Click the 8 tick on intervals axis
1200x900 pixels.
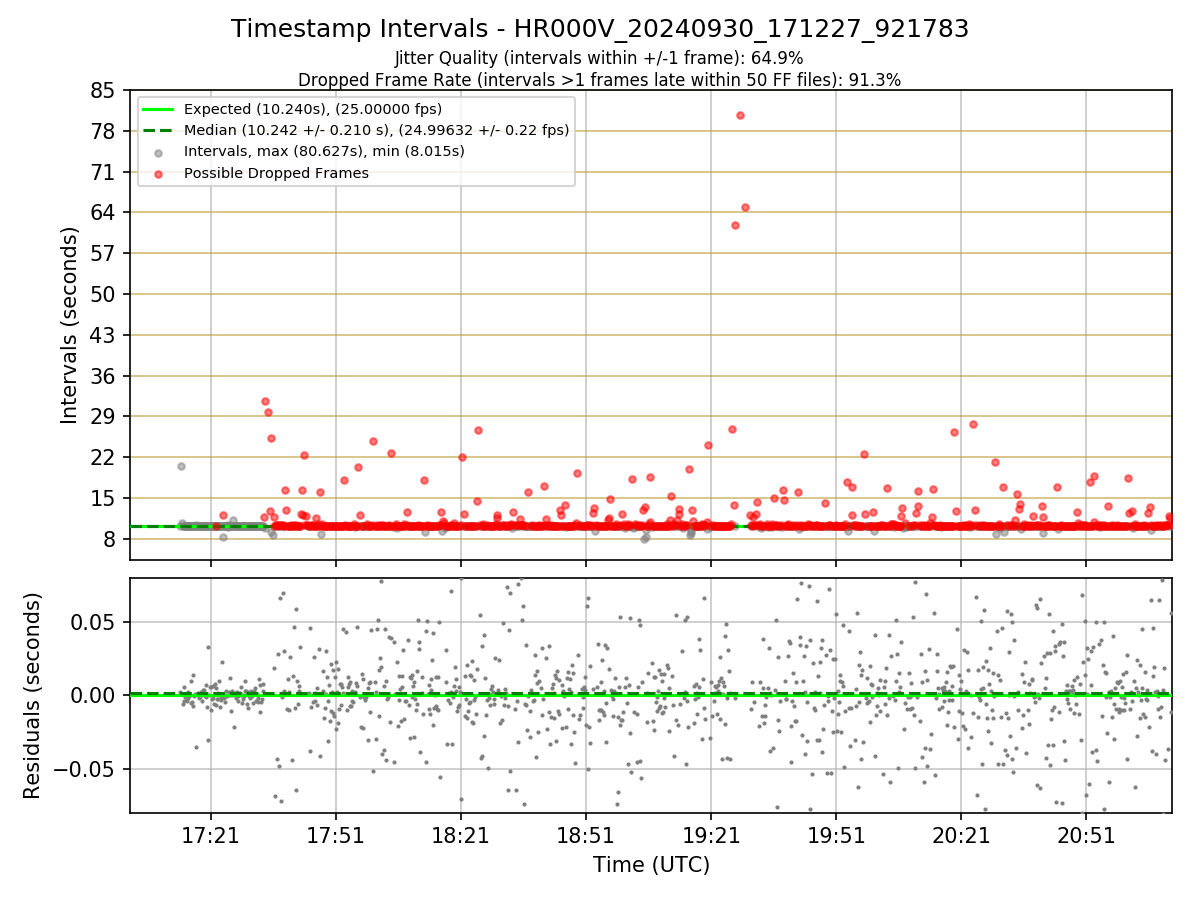tap(110, 539)
